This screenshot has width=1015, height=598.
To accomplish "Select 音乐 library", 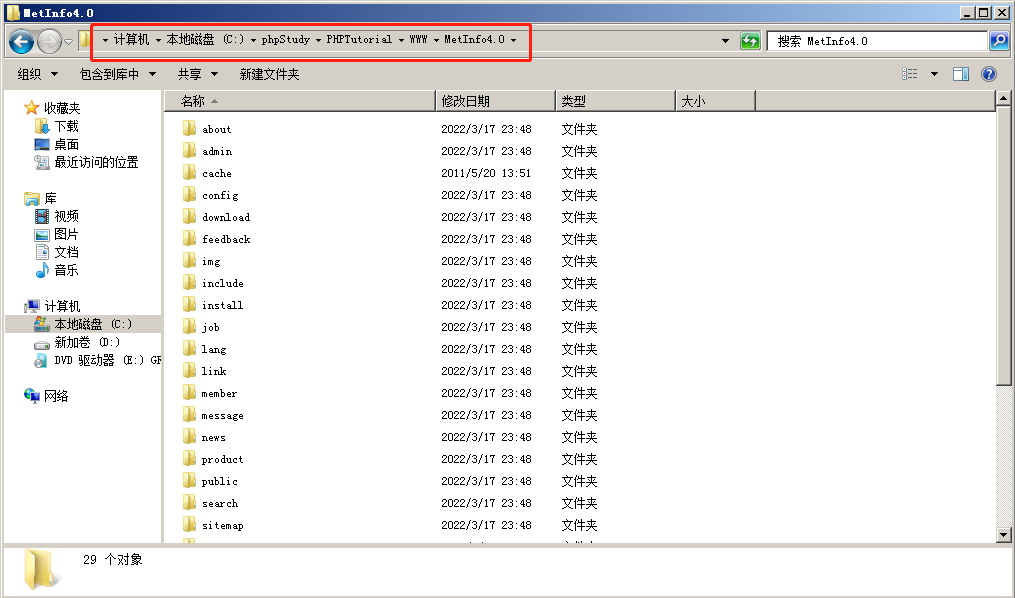I will click(66, 271).
